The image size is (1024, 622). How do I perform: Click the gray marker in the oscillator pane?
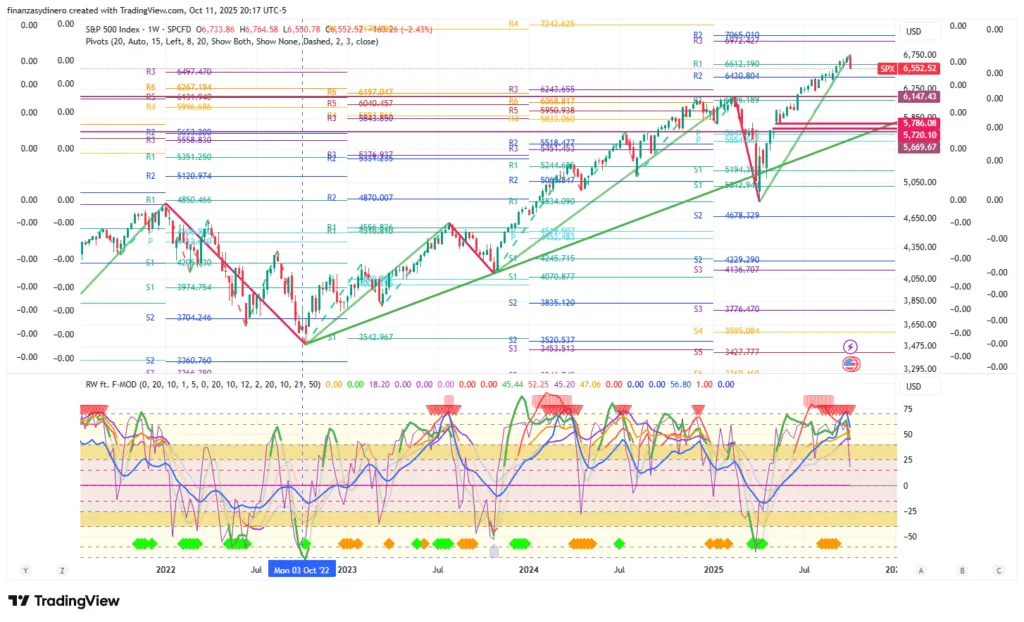pyautogui.click(x=492, y=550)
